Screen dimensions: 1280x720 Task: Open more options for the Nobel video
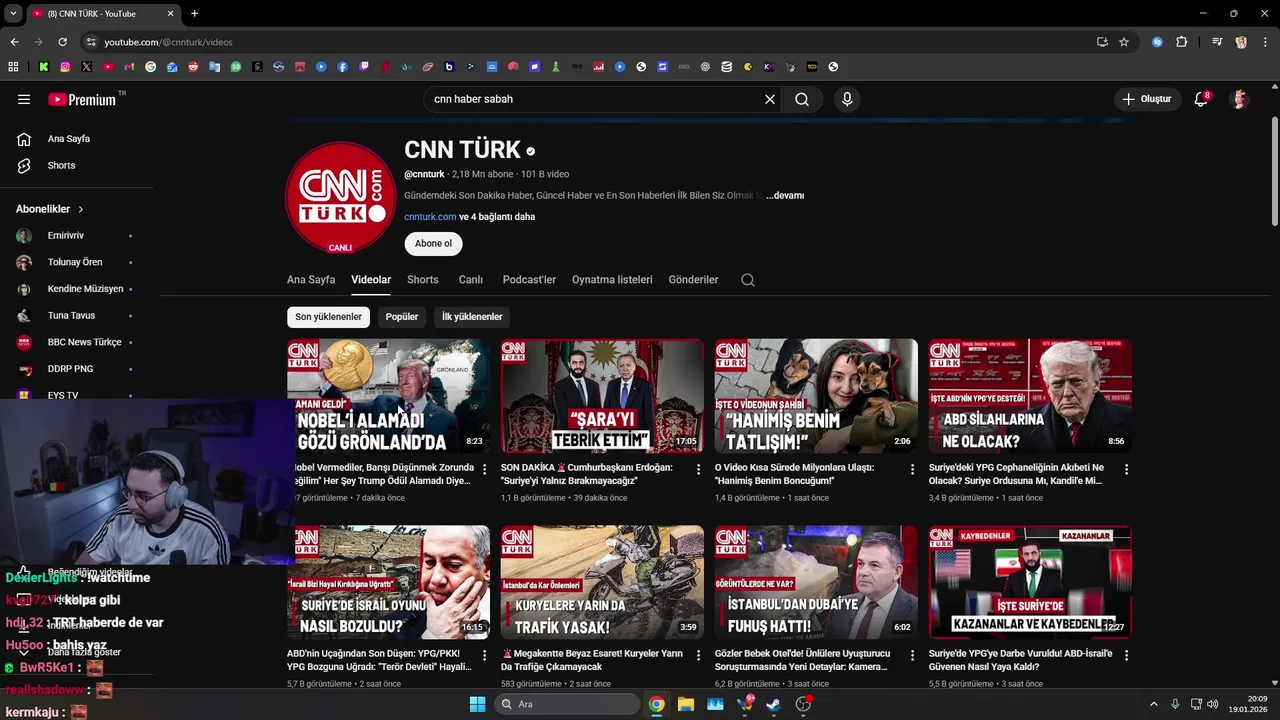484,468
